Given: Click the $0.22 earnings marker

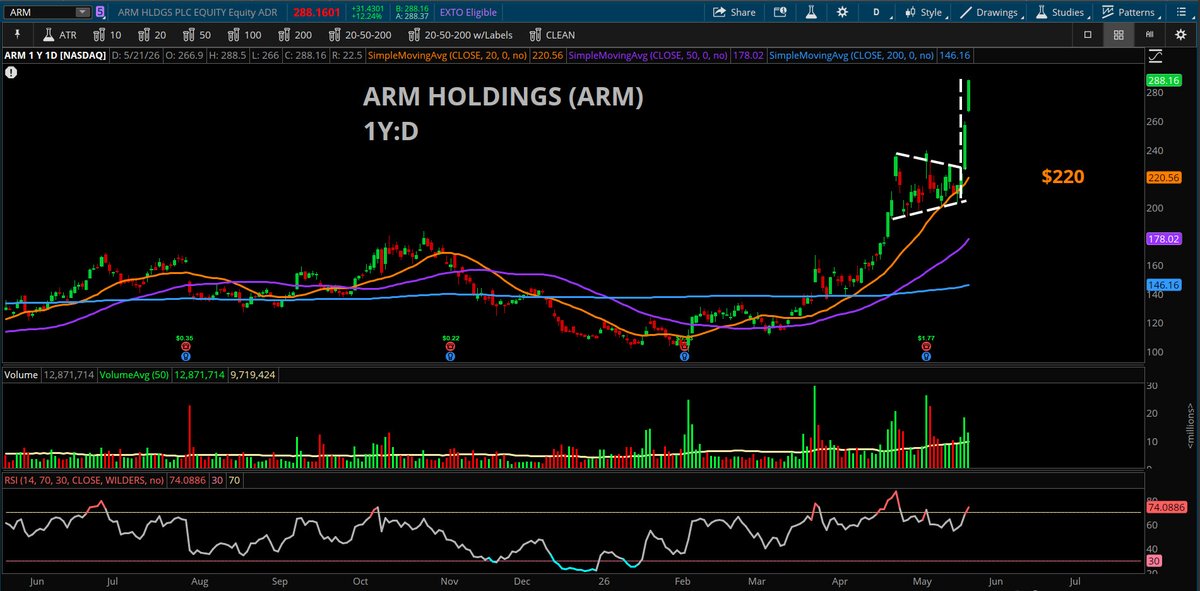Looking at the screenshot, I should pos(450,347).
